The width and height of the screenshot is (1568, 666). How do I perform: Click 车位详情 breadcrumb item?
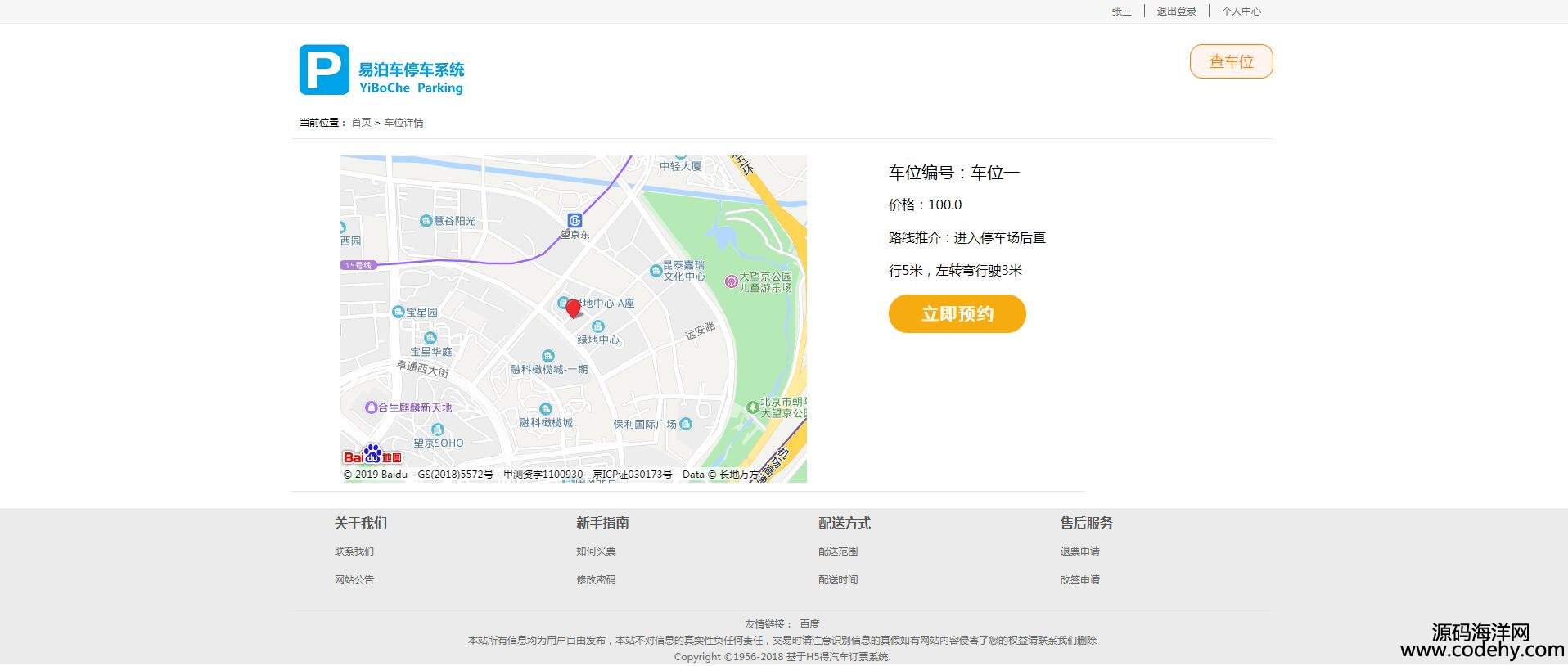pyautogui.click(x=403, y=123)
